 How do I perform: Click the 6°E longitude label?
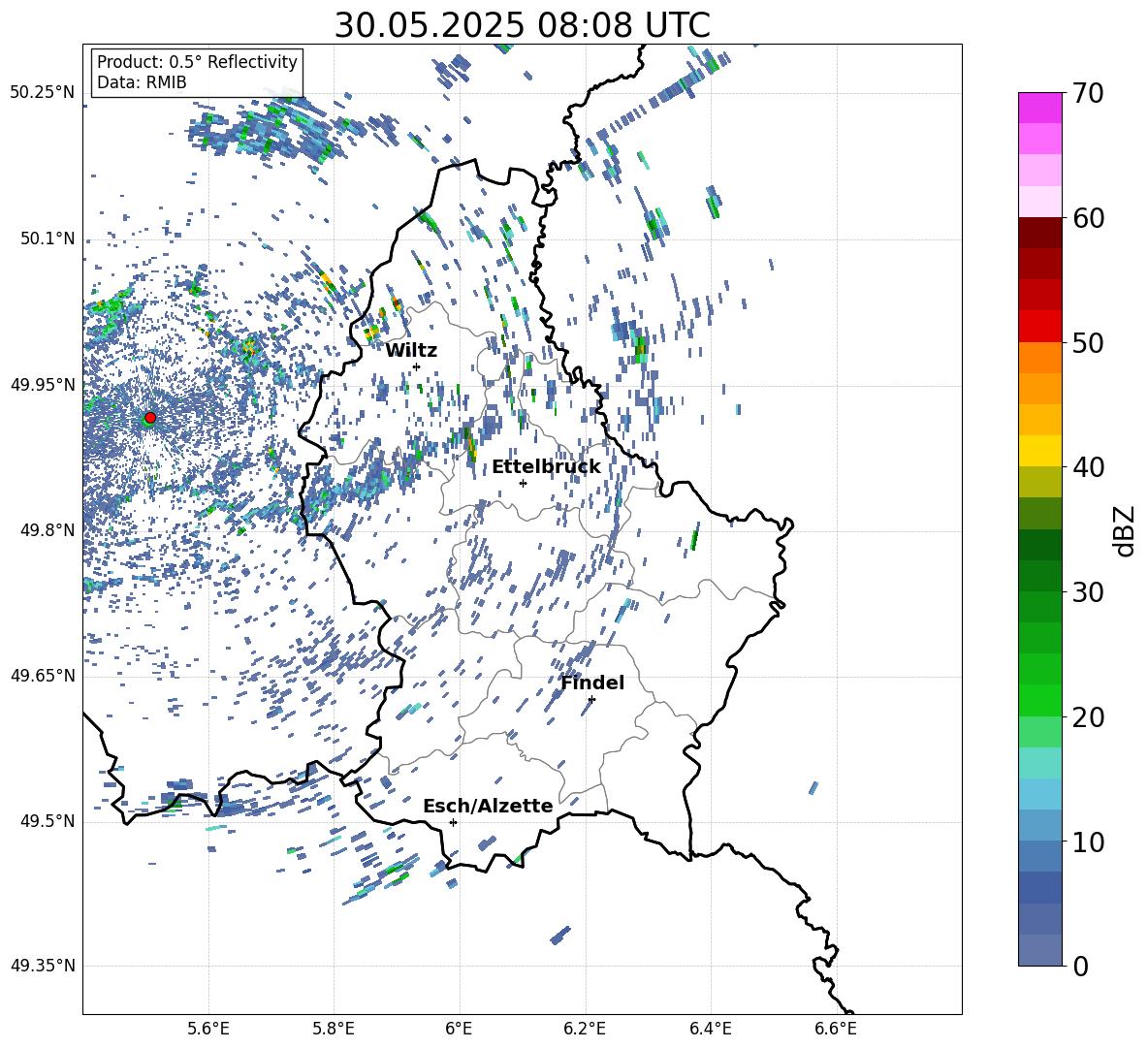459,1029
